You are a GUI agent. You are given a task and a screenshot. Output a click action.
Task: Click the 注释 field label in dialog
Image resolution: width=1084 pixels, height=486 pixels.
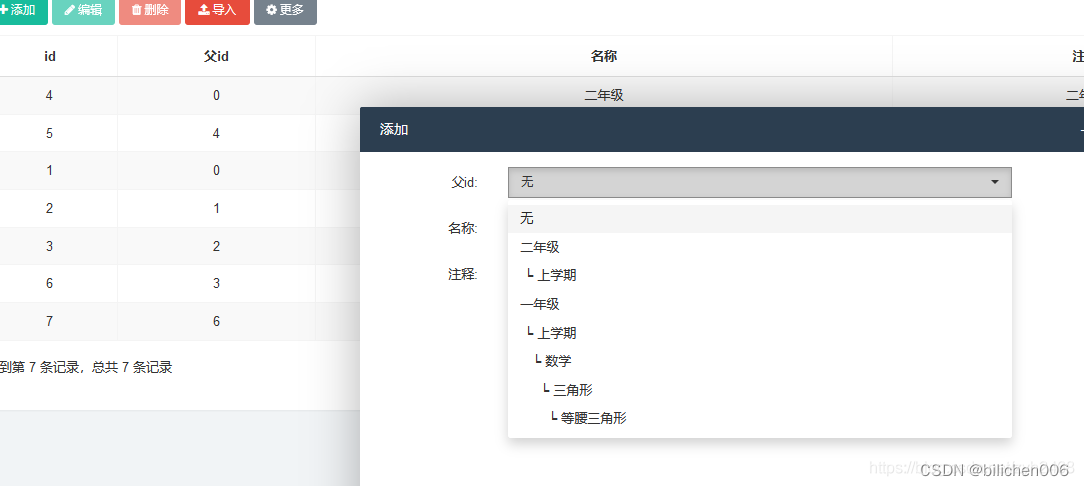click(462, 274)
